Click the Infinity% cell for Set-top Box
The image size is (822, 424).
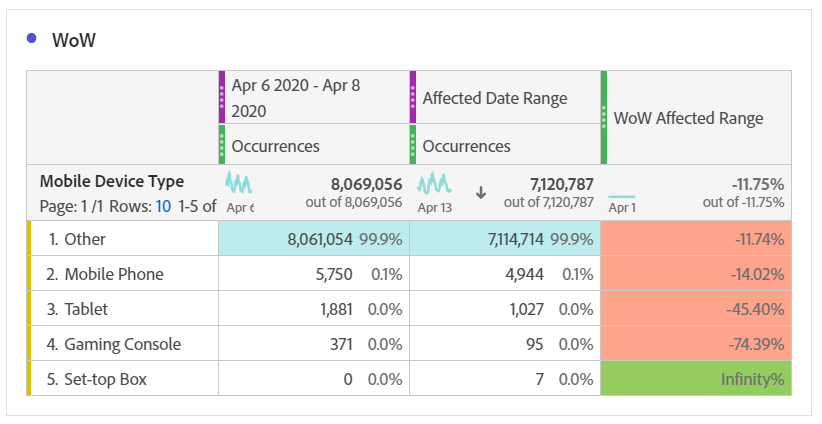pos(696,379)
